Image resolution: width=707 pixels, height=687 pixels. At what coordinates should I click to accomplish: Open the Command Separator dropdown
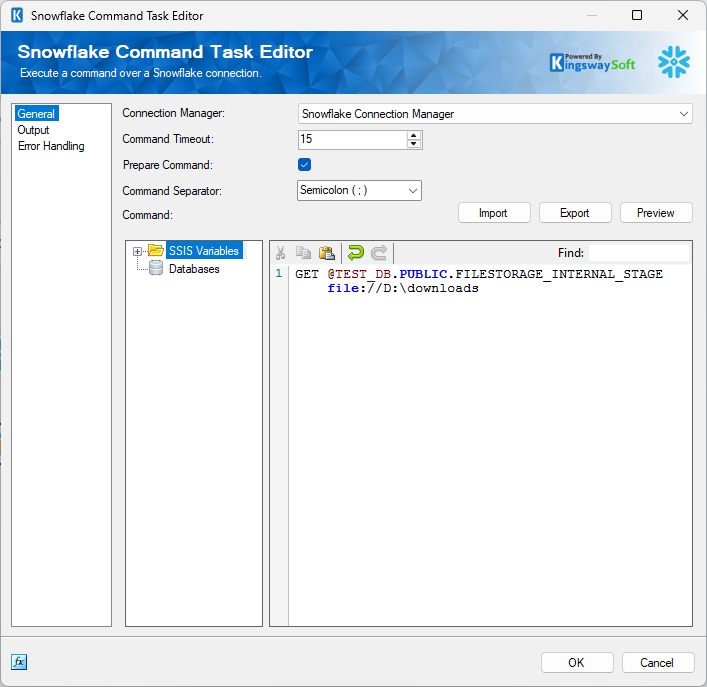359,190
